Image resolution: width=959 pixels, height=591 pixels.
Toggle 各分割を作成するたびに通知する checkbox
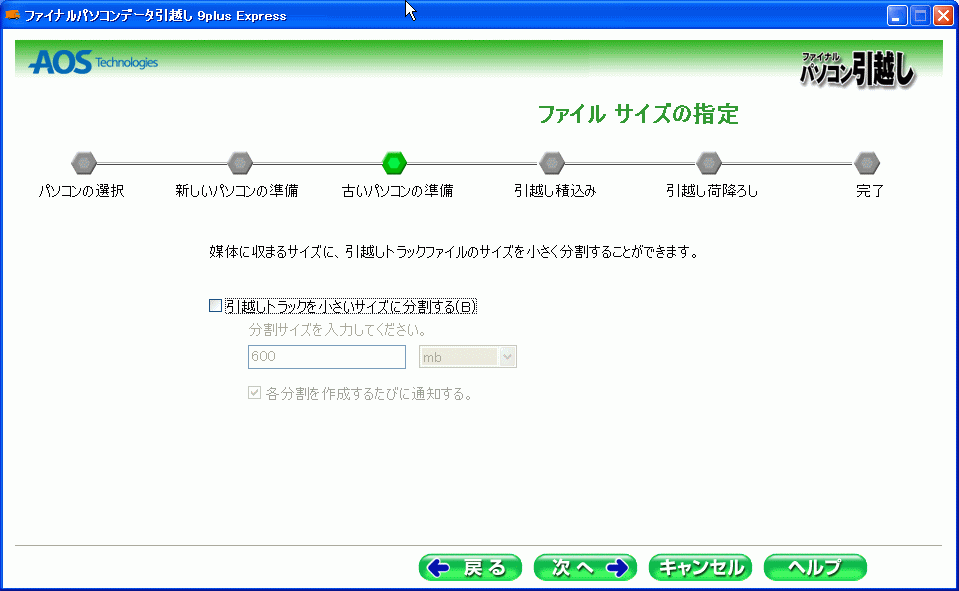[254, 394]
